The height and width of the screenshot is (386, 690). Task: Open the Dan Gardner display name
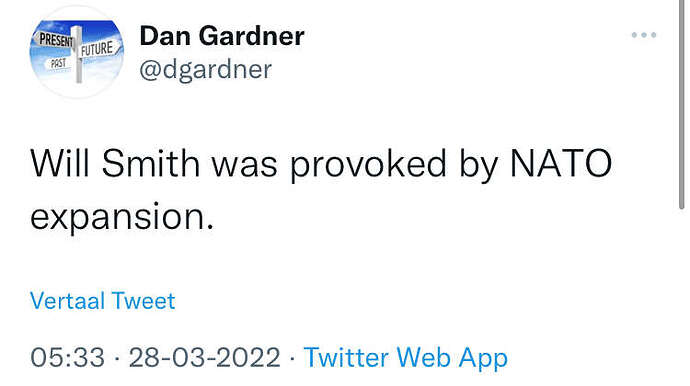click(222, 36)
